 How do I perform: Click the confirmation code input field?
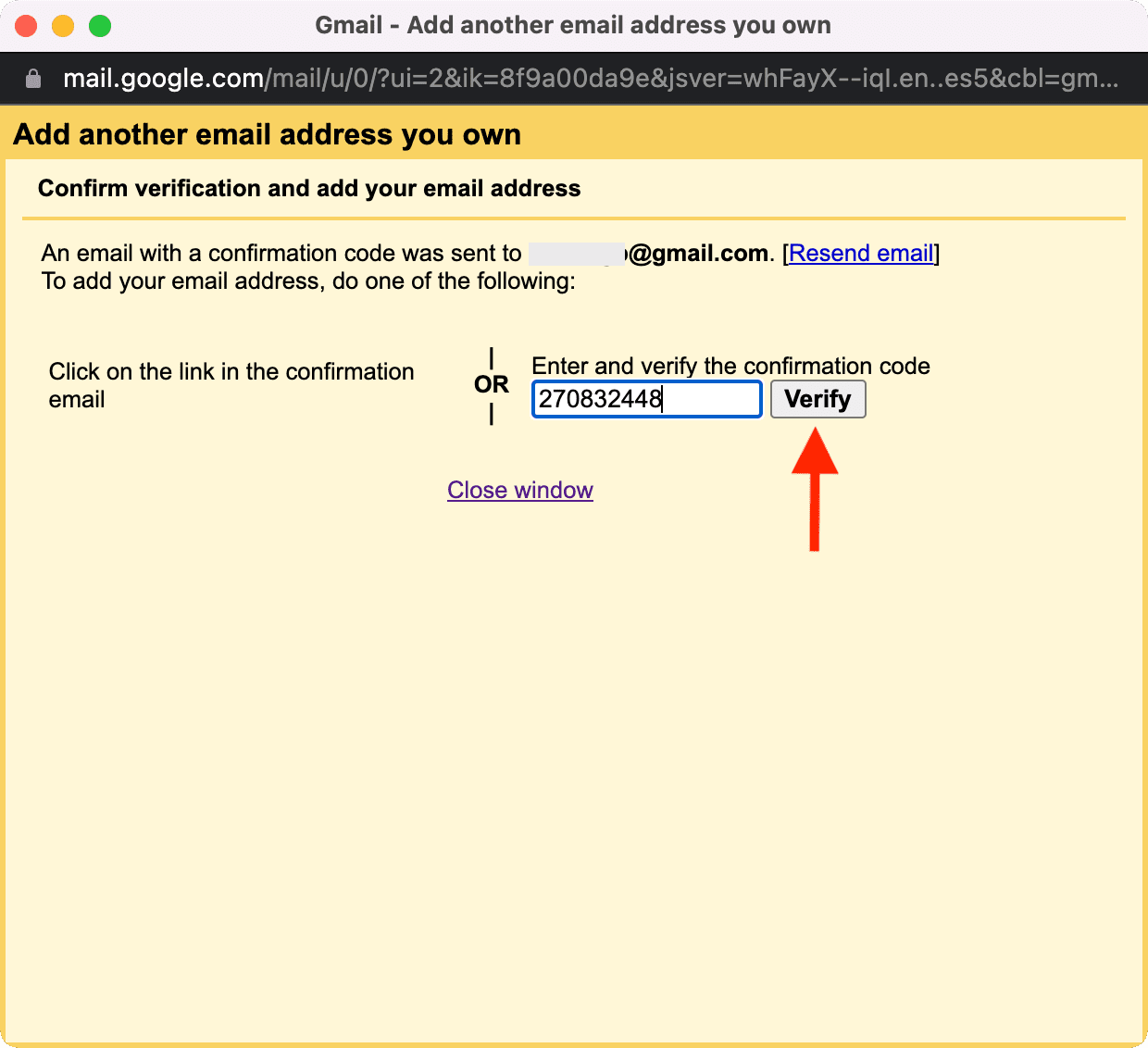coord(646,399)
